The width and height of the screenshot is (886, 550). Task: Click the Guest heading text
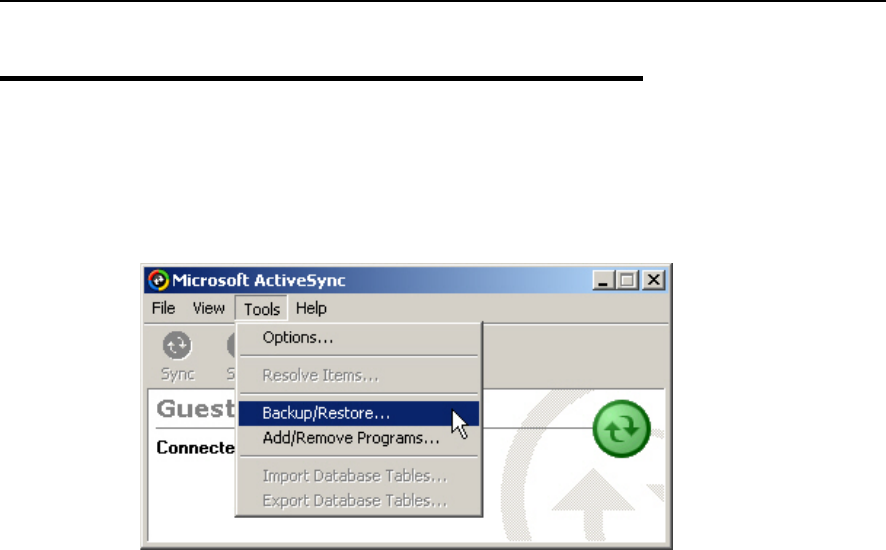click(x=195, y=408)
